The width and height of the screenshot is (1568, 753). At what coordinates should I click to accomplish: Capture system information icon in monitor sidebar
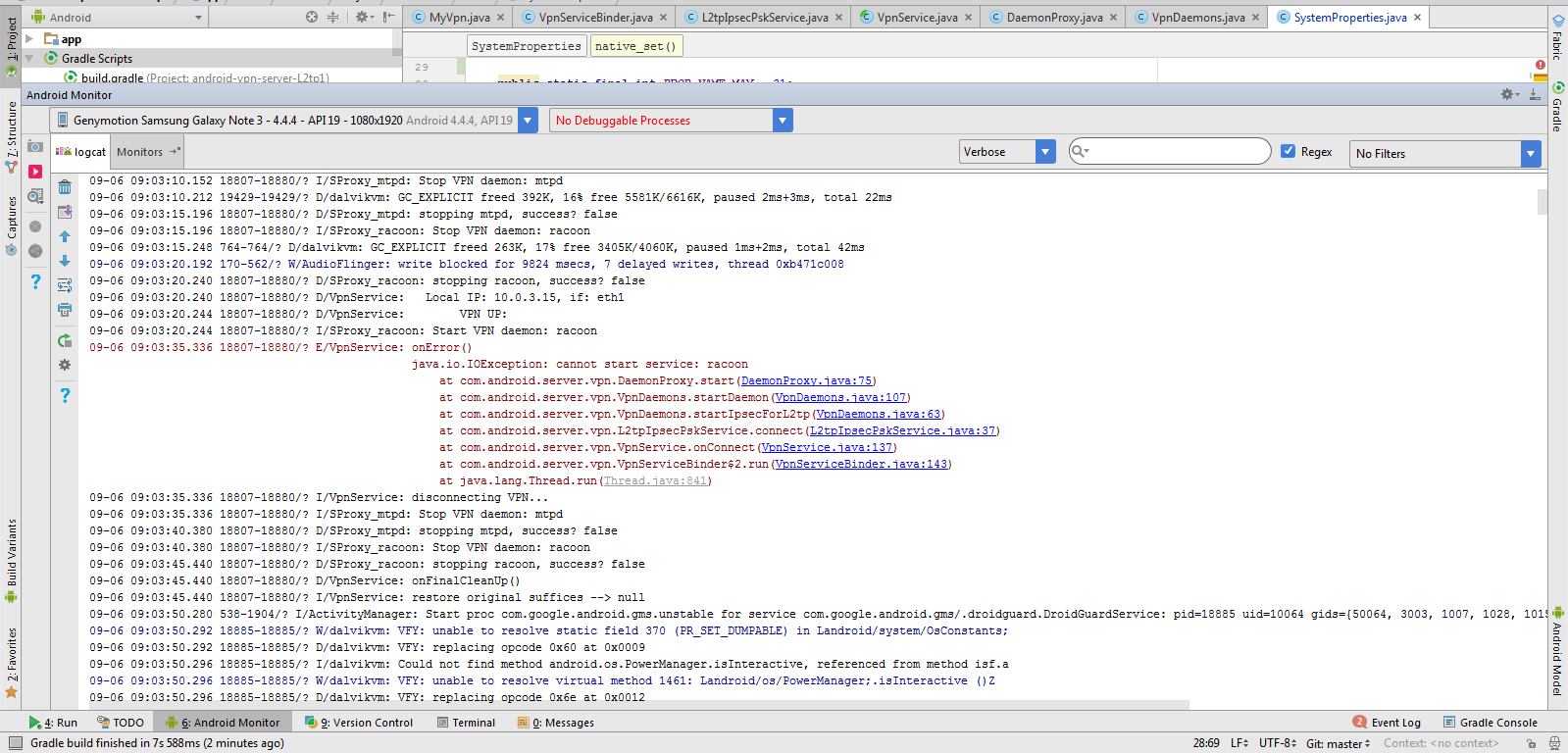pos(35,197)
